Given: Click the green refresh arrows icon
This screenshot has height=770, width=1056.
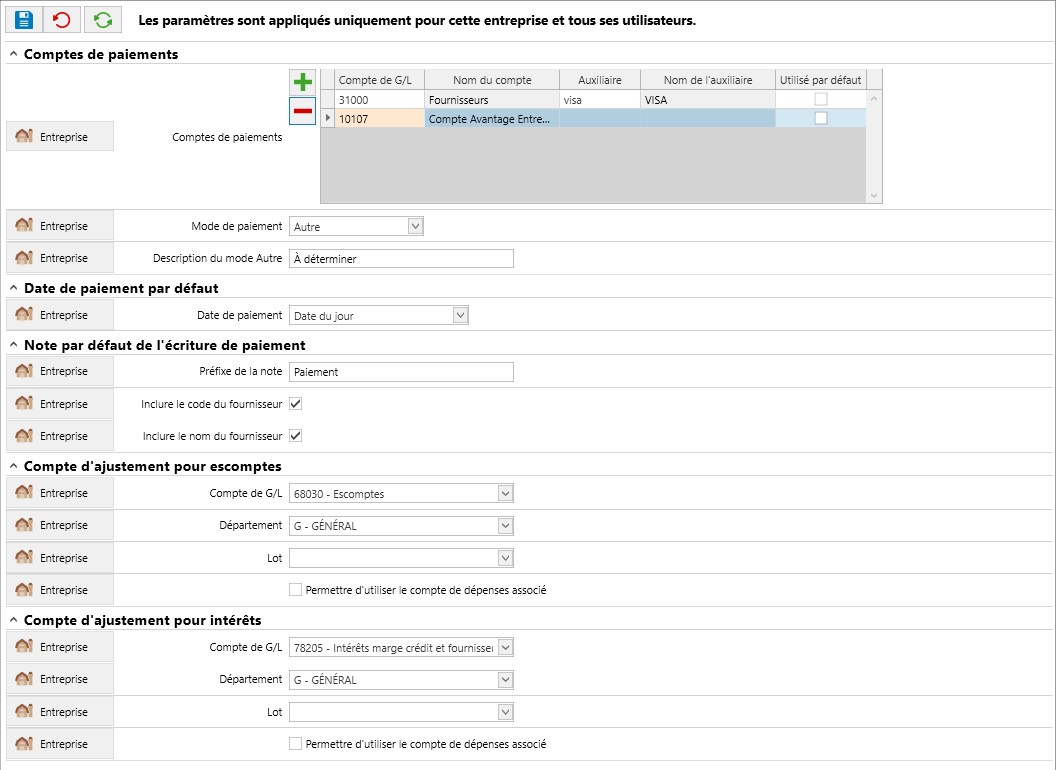Looking at the screenshot, I should point(103,20).
